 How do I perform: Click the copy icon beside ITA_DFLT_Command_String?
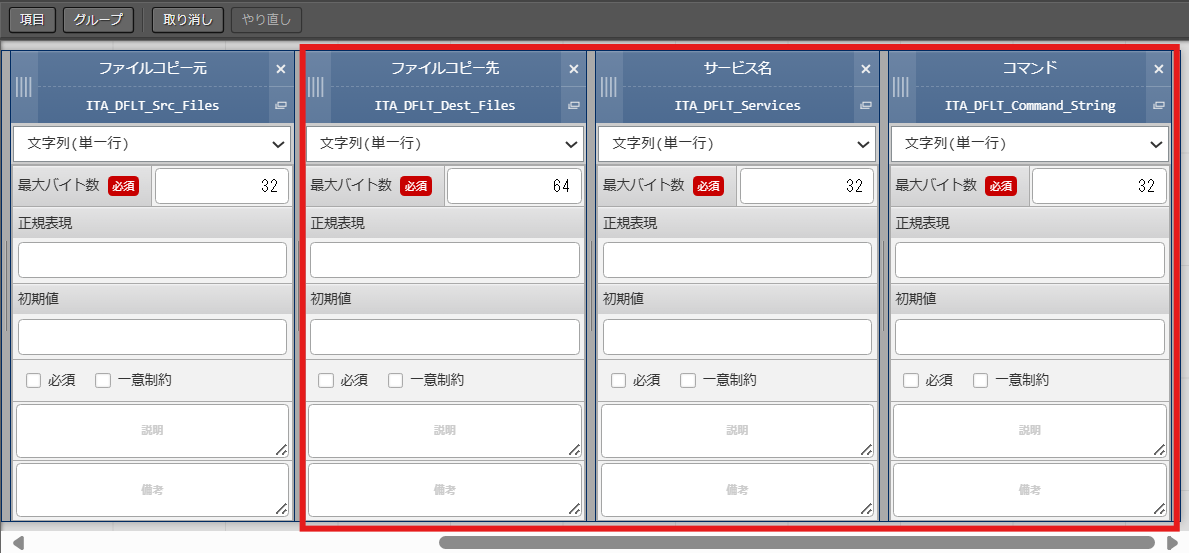1159,105
